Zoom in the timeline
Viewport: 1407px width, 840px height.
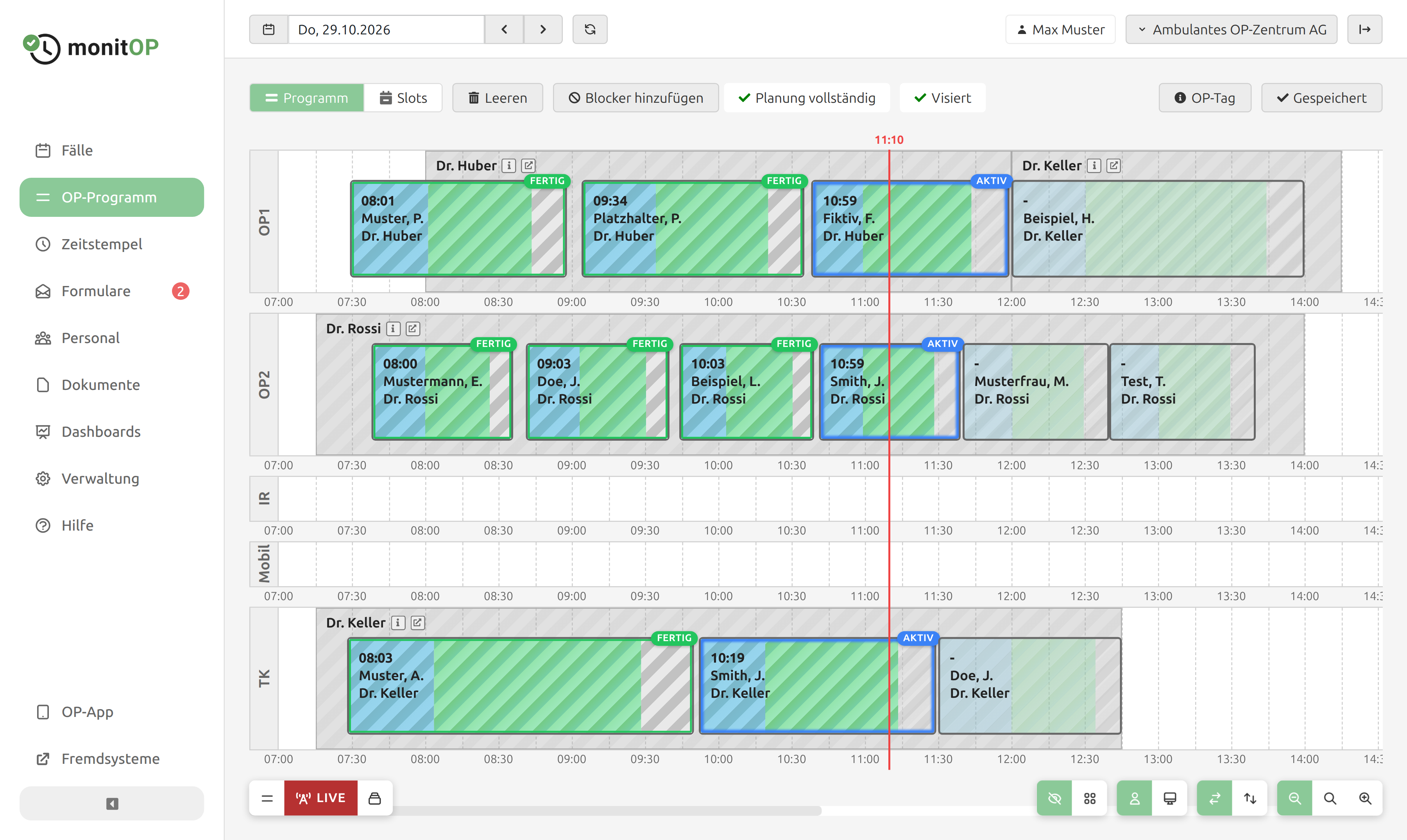(1365, 798)
